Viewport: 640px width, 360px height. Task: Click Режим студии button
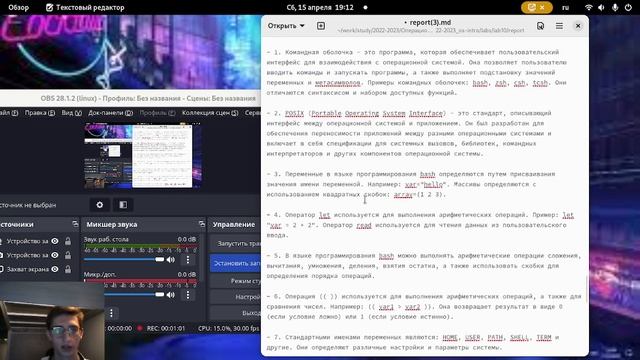coord(235,281)
